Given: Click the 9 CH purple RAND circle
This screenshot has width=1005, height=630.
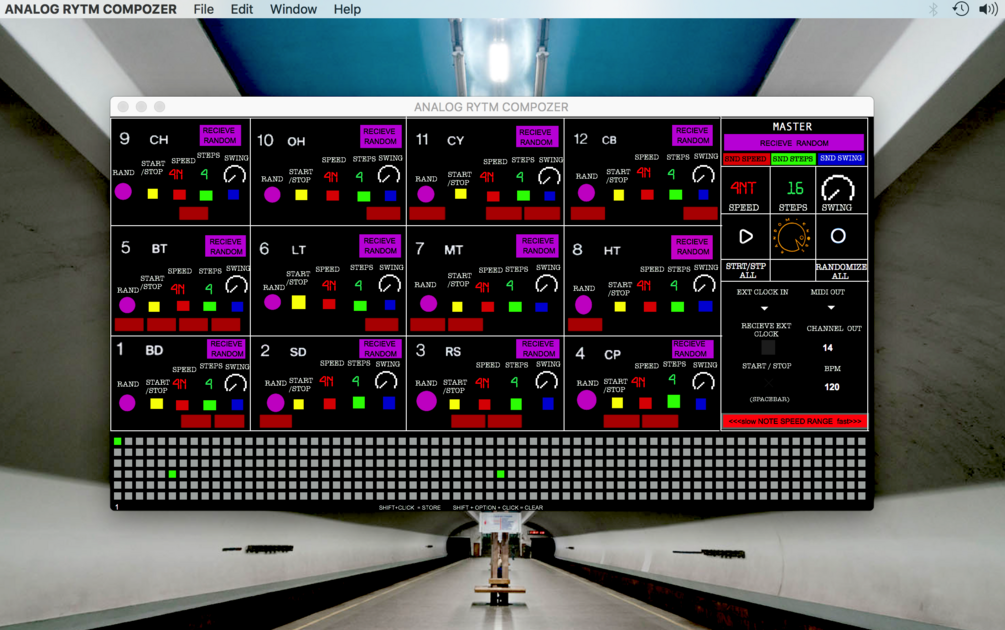Looking at the screenshot, I should click(123, 191).
